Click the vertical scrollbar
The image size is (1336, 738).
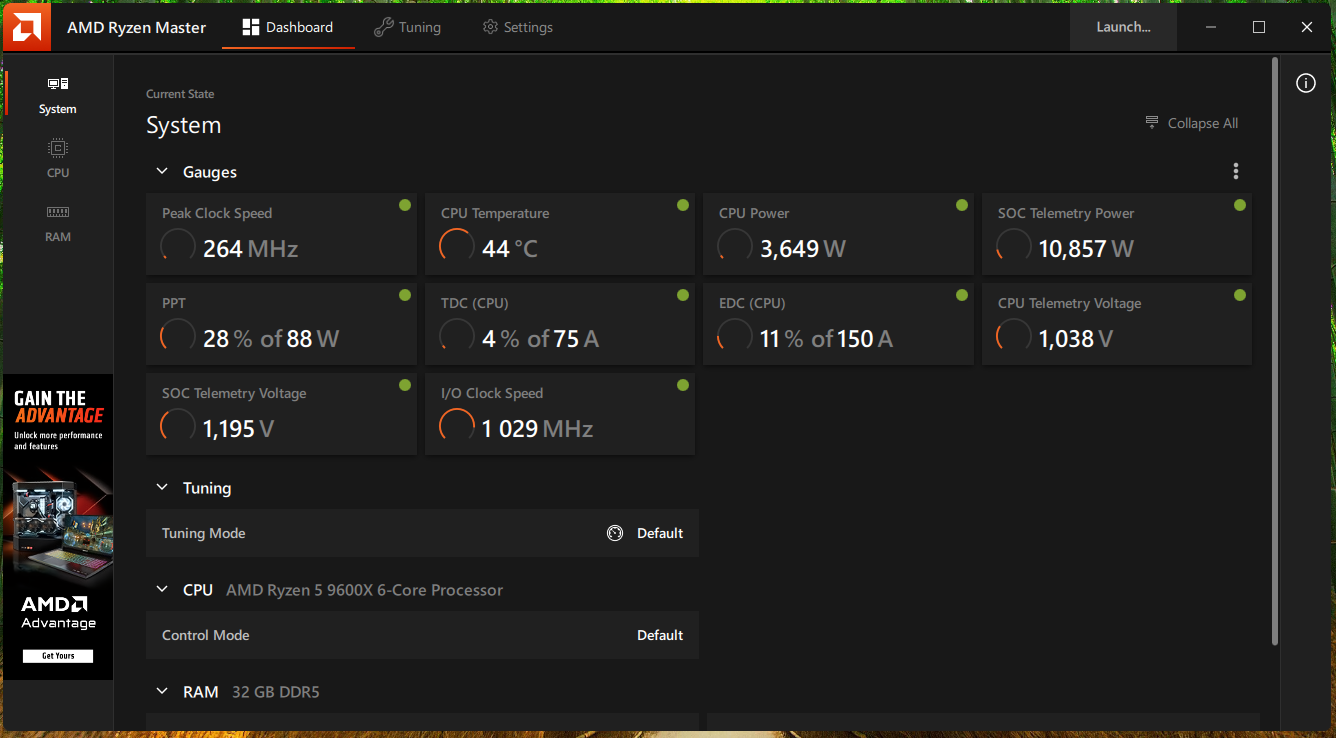coord(1274,350)
